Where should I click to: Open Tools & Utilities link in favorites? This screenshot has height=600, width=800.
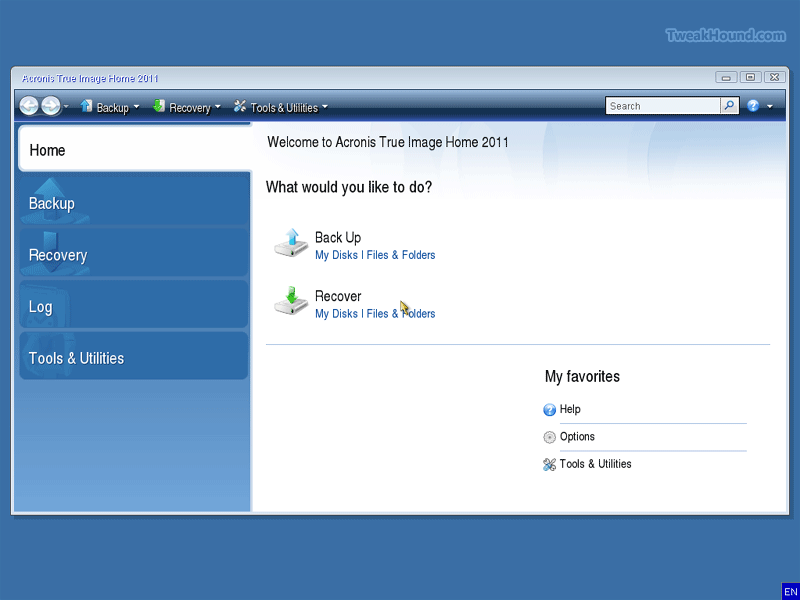pos(595,464)
